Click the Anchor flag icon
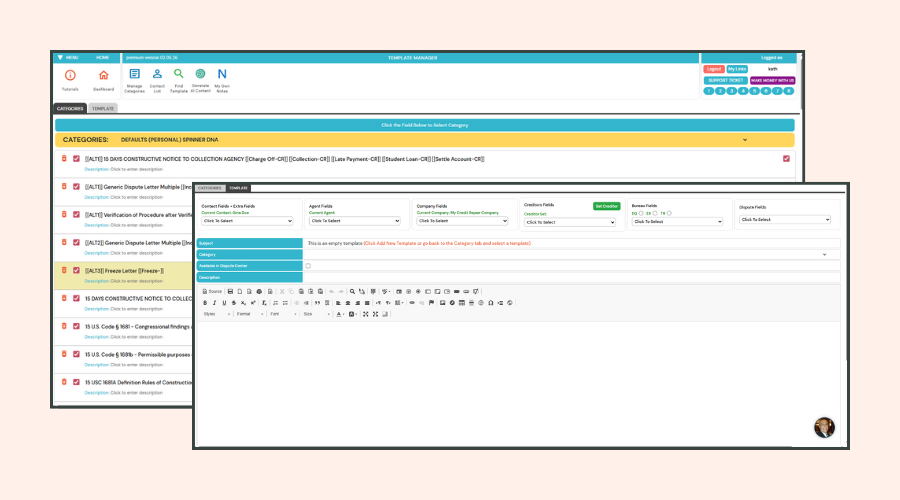The width and height of the screenshot is (900, 500). click(x=432, y=303)
